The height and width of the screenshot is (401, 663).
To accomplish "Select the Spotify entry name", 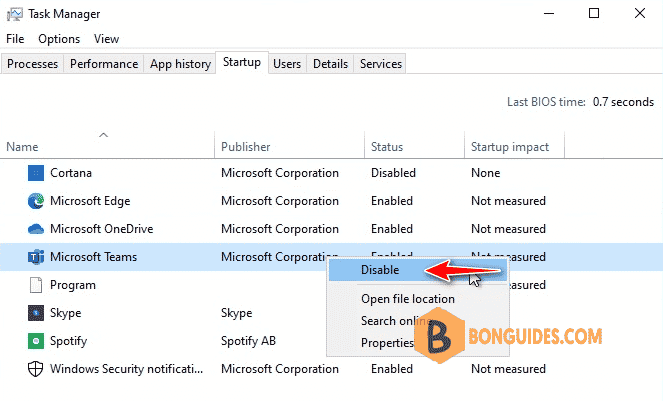I will tap(68, 341).
